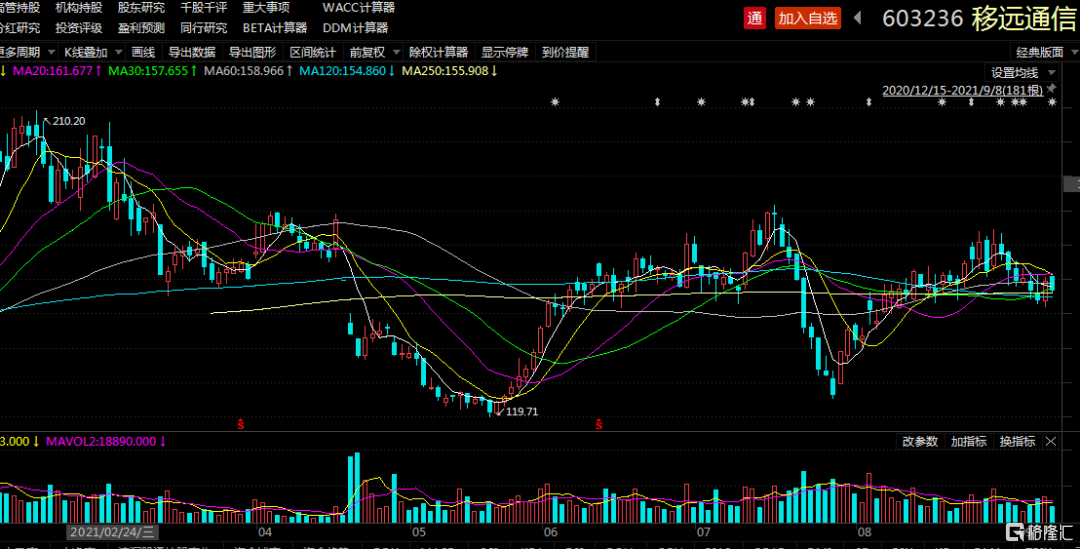Click the 210.20 high price label

69,121
